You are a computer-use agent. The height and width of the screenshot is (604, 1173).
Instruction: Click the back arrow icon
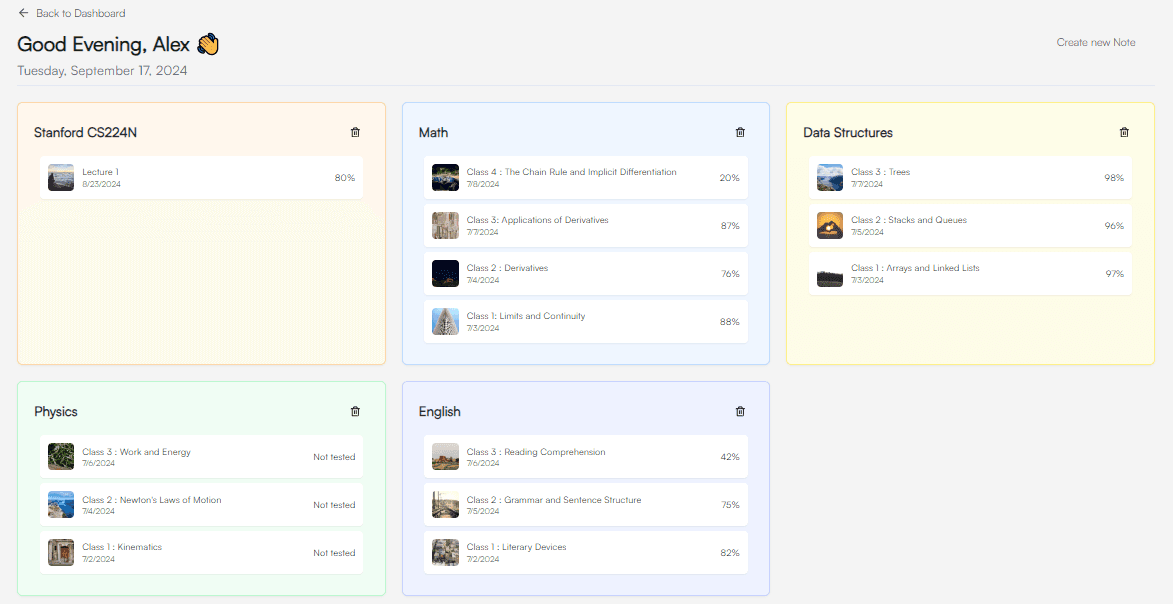point(24,13)
